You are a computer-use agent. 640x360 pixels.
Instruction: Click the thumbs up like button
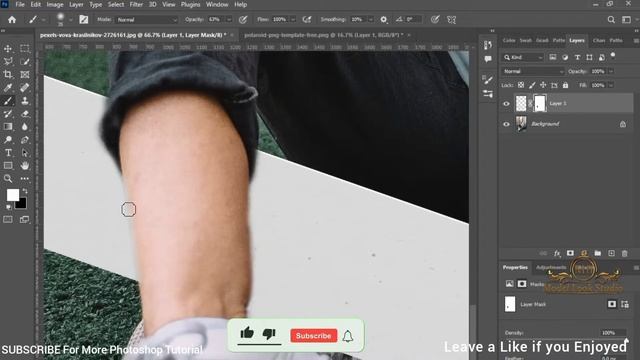247,333
